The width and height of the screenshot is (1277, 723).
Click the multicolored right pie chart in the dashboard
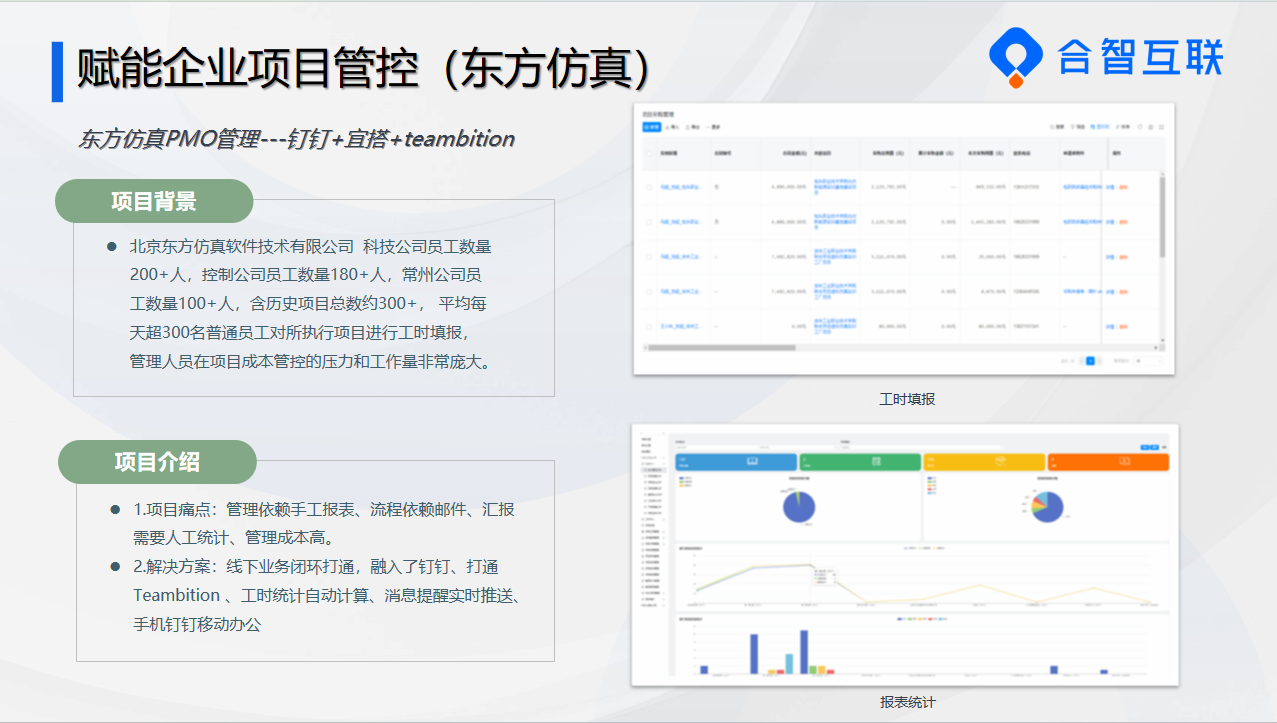pos(1047,505)
